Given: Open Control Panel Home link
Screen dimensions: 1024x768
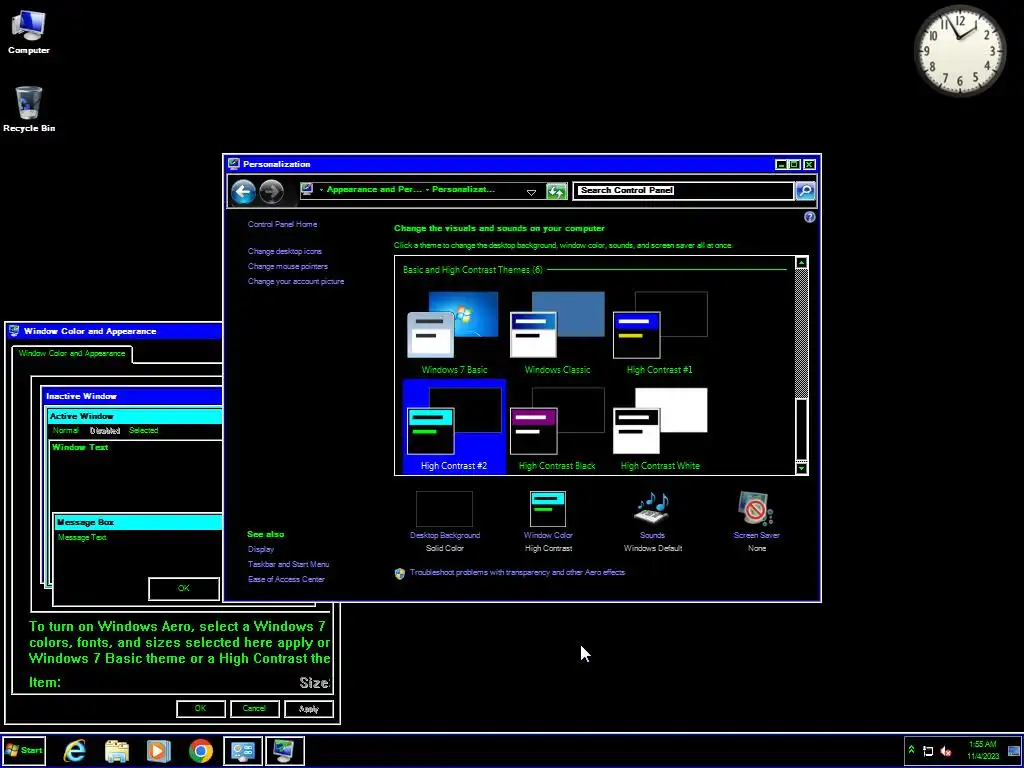Looking at the screenshot, I should 282,224.
